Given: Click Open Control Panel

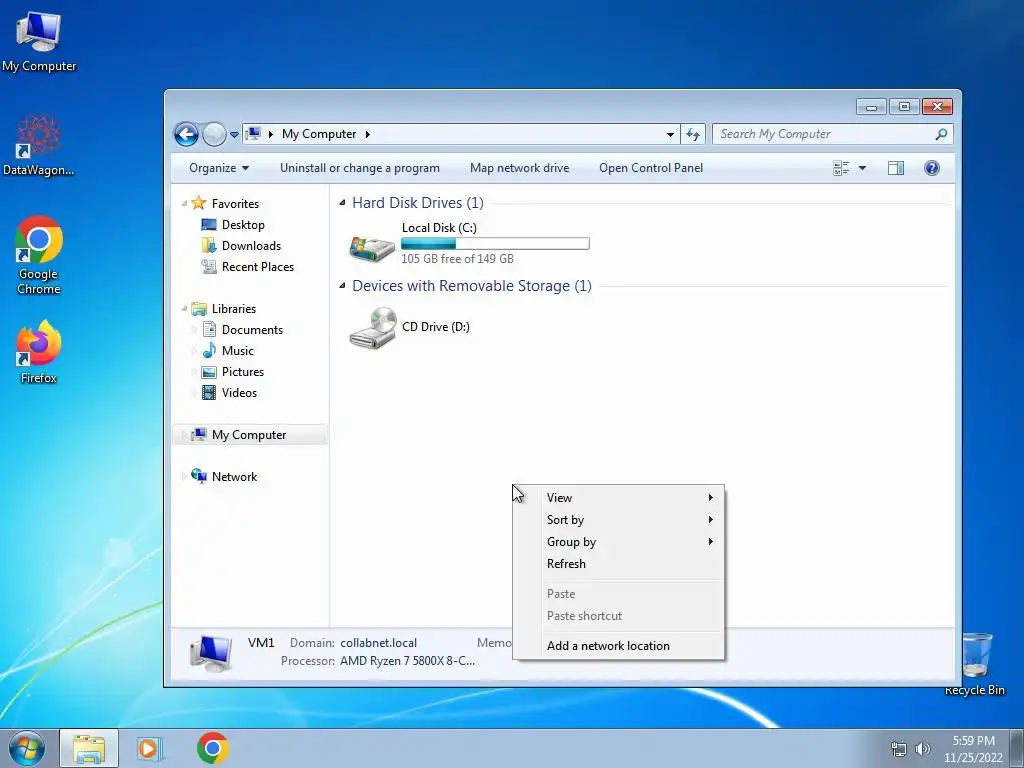Looking at the screenshot, I should 651,168.
